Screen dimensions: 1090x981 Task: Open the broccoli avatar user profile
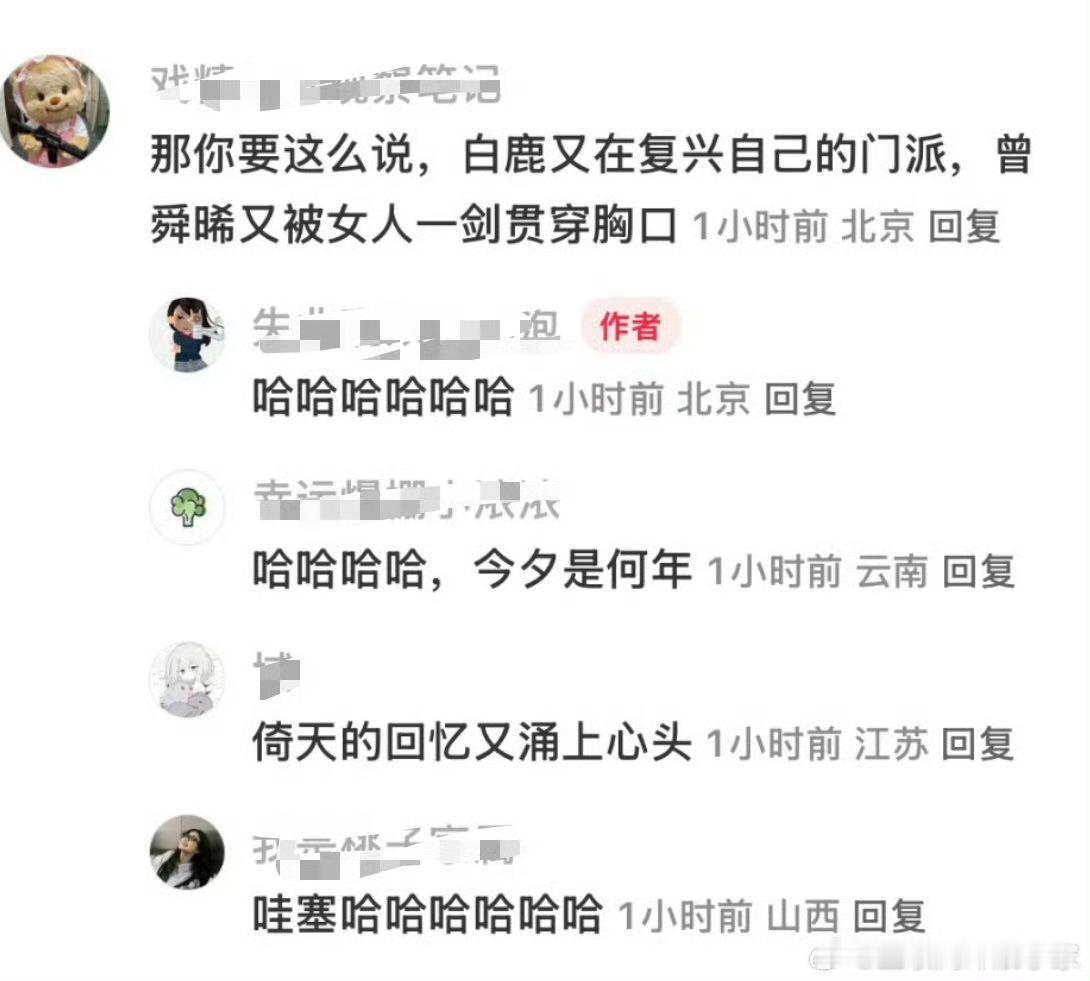(188, 507)
